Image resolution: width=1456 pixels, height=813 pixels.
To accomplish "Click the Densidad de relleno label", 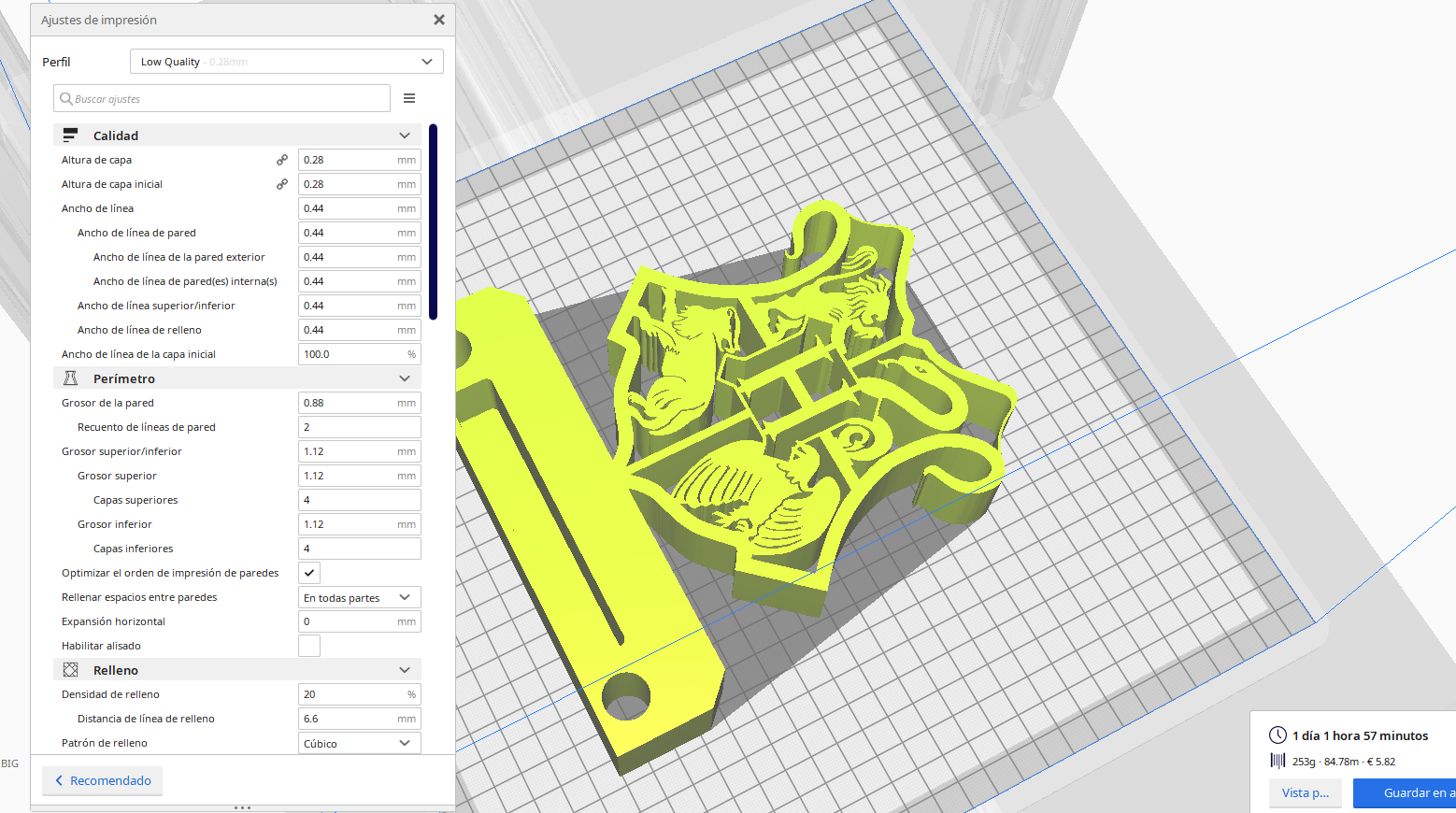I will point(110,694).
